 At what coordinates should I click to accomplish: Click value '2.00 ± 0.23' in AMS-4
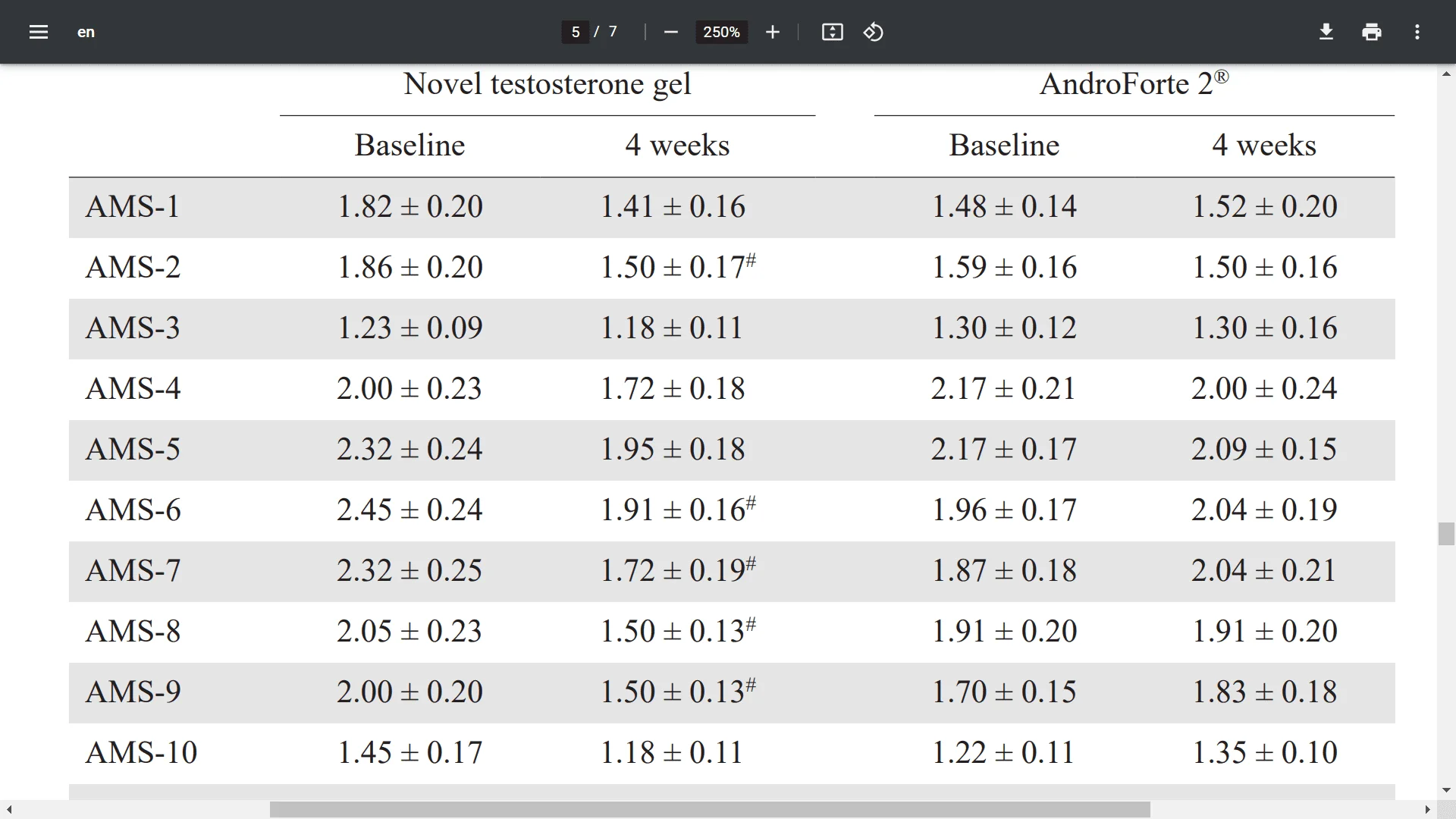click(409, 388)
